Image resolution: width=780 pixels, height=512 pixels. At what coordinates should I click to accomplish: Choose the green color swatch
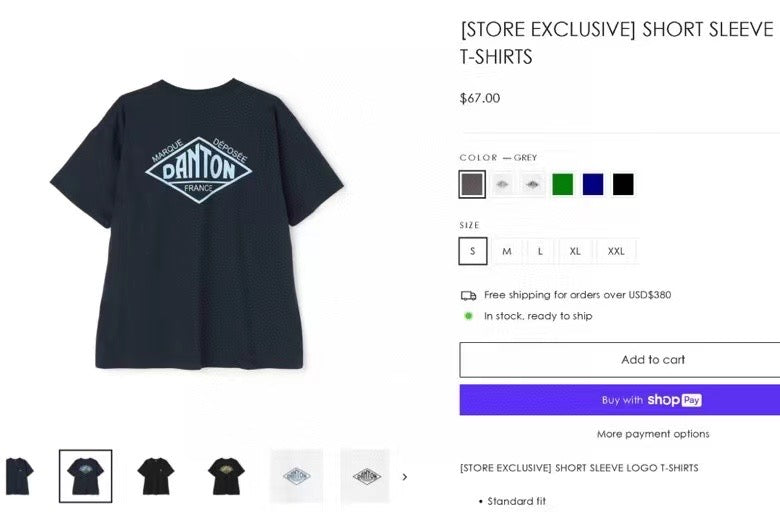[x=562, y=184]
